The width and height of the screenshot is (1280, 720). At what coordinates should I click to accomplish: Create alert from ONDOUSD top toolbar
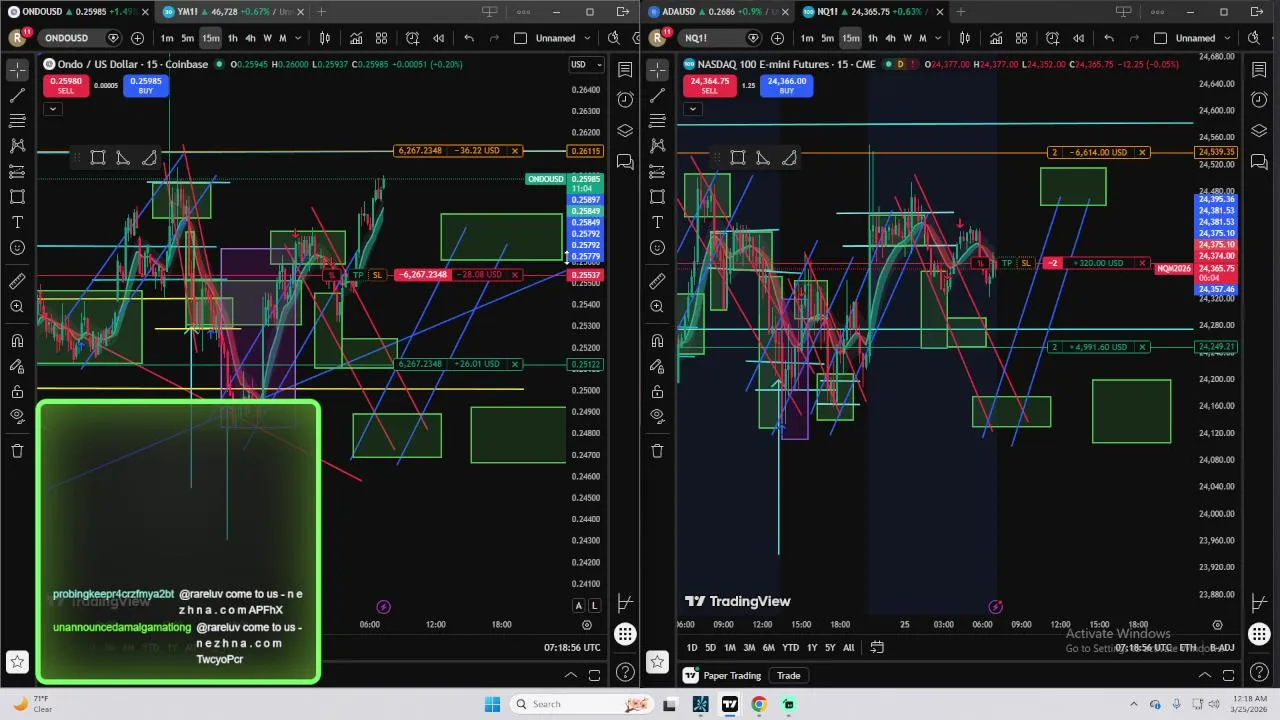pyautogui.click(x=412, y=38)
